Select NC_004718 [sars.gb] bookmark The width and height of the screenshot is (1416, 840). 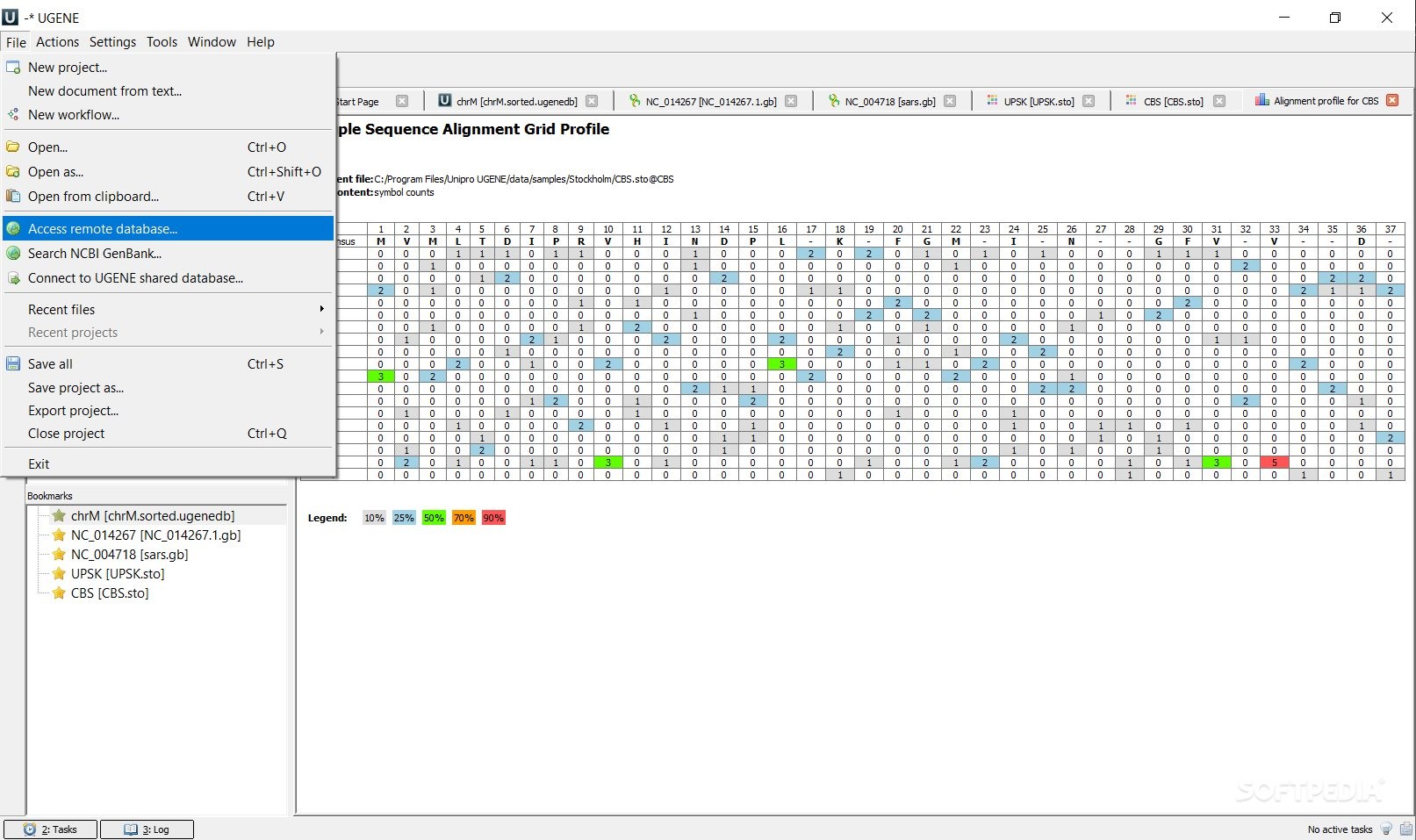129,555
